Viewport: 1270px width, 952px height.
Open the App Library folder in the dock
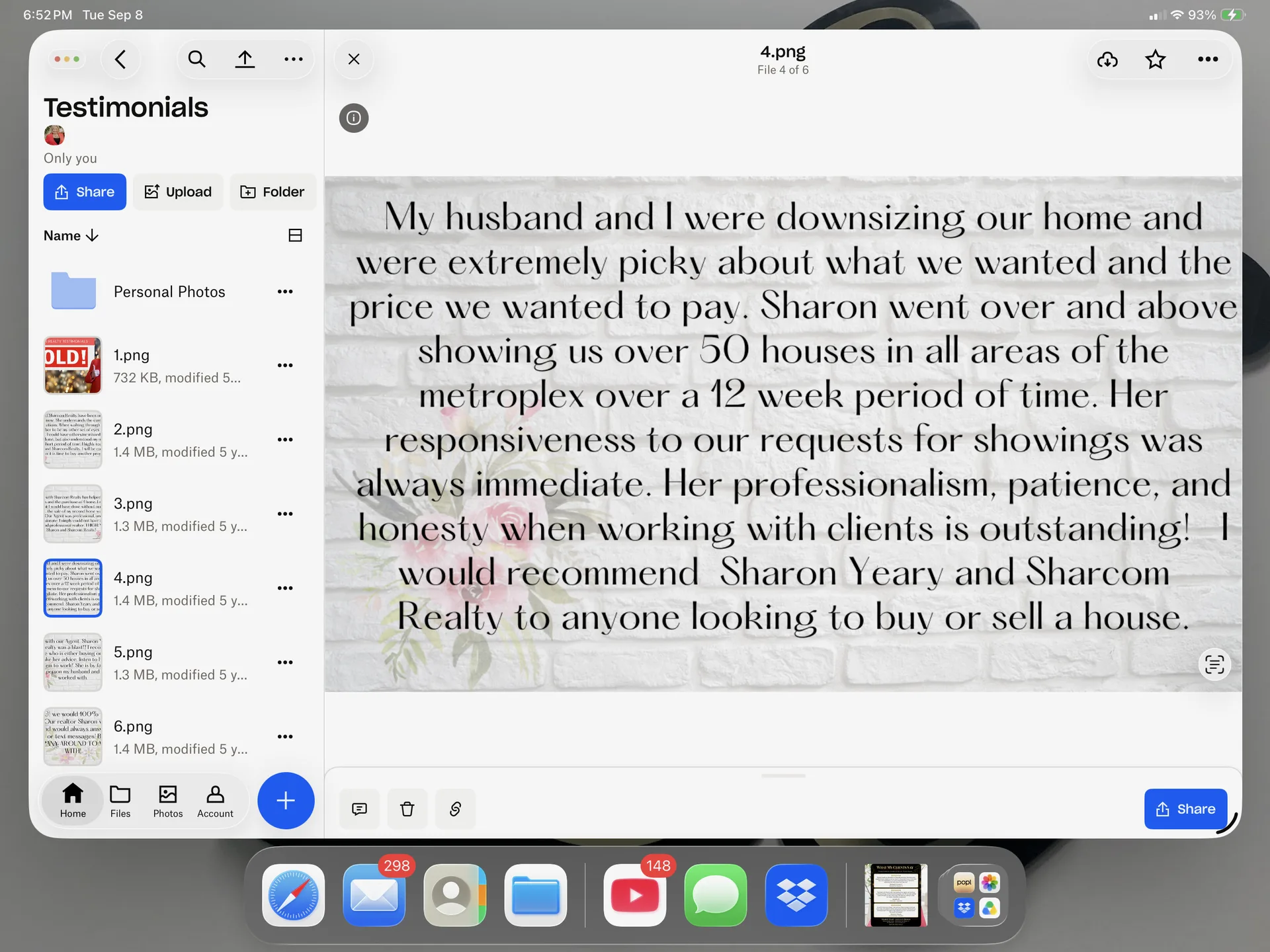[x=976, y=895]
